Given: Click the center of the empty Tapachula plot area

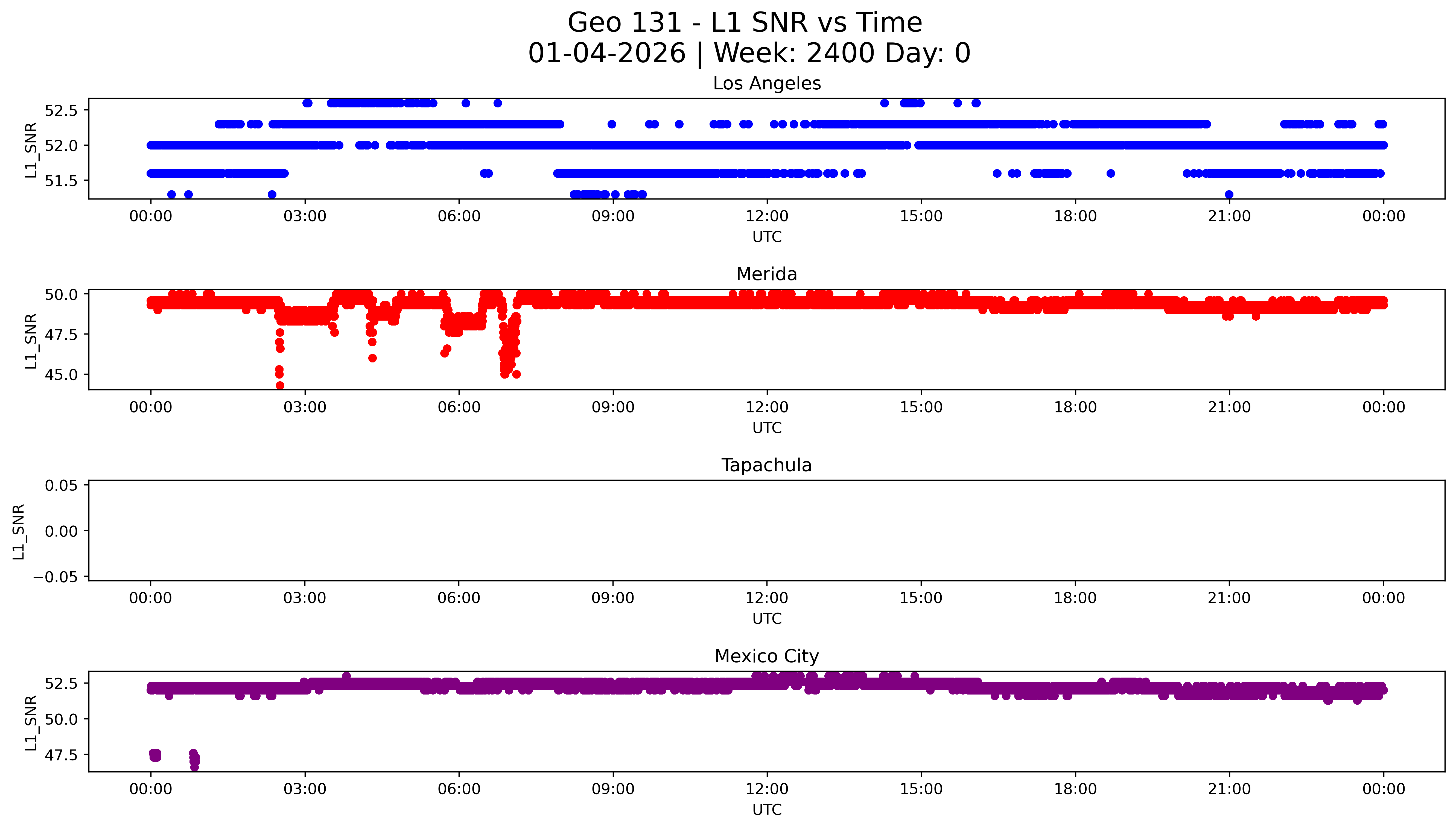Looking at the screenshot, I should coord(766,531).
